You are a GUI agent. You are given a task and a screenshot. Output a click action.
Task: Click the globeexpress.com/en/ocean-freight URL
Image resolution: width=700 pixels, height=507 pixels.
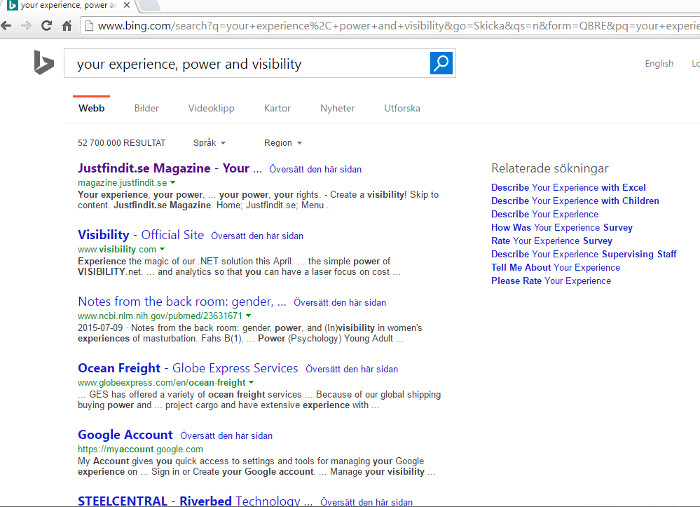(x=162, y=382)
